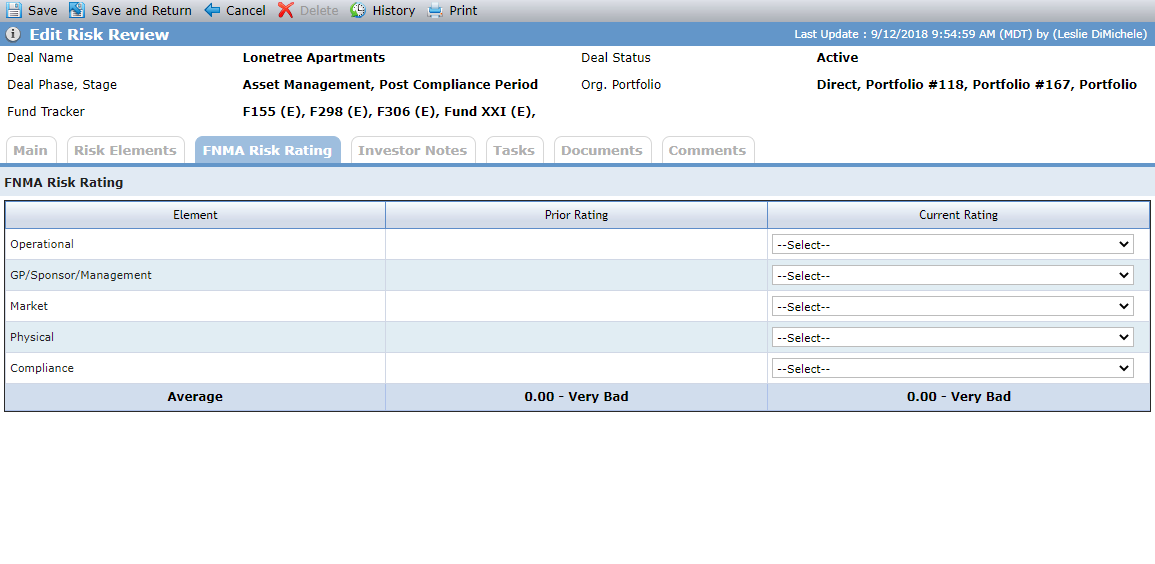Click the Org. Portfolio value starting Direct
The width and height of the screenshot is (1155, 564).
pos(977,85)
